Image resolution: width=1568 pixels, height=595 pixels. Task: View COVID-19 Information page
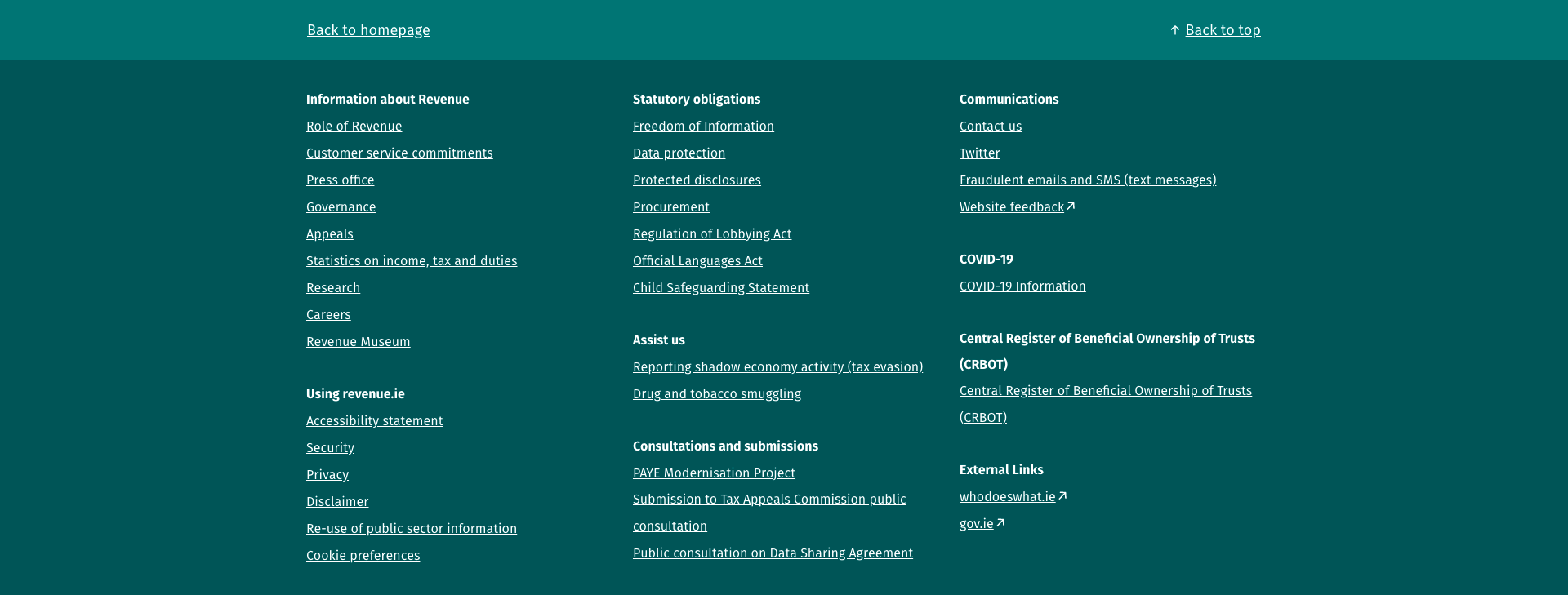[x=1022, y=286]
